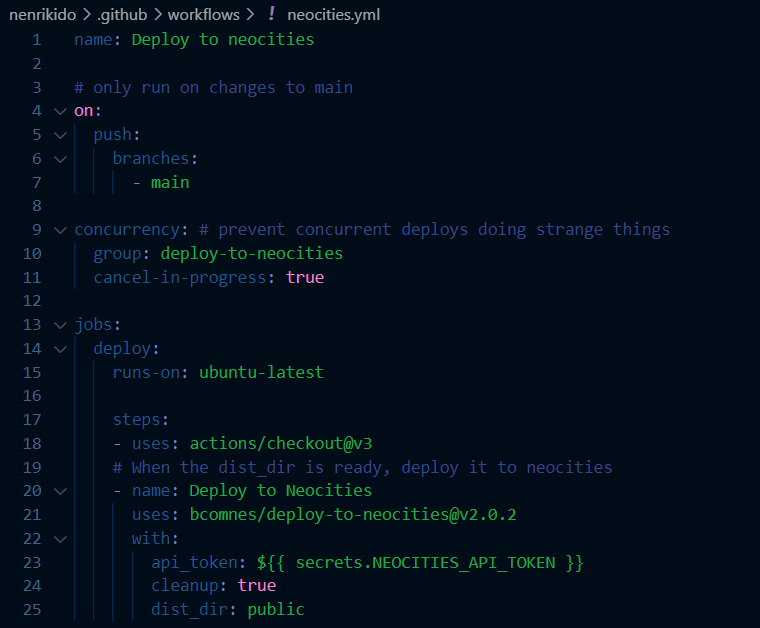The image size is (760, 628).
Task: Collapse the 'concurrency:' section chevron
Action: click(60, 230)
